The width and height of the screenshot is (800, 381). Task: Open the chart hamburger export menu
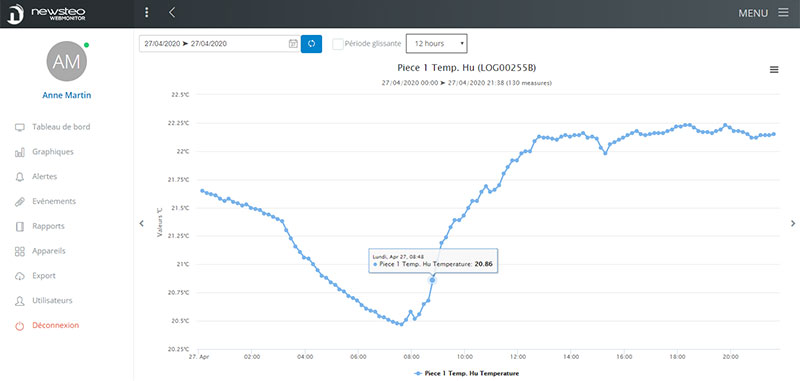tap(774, 70)
